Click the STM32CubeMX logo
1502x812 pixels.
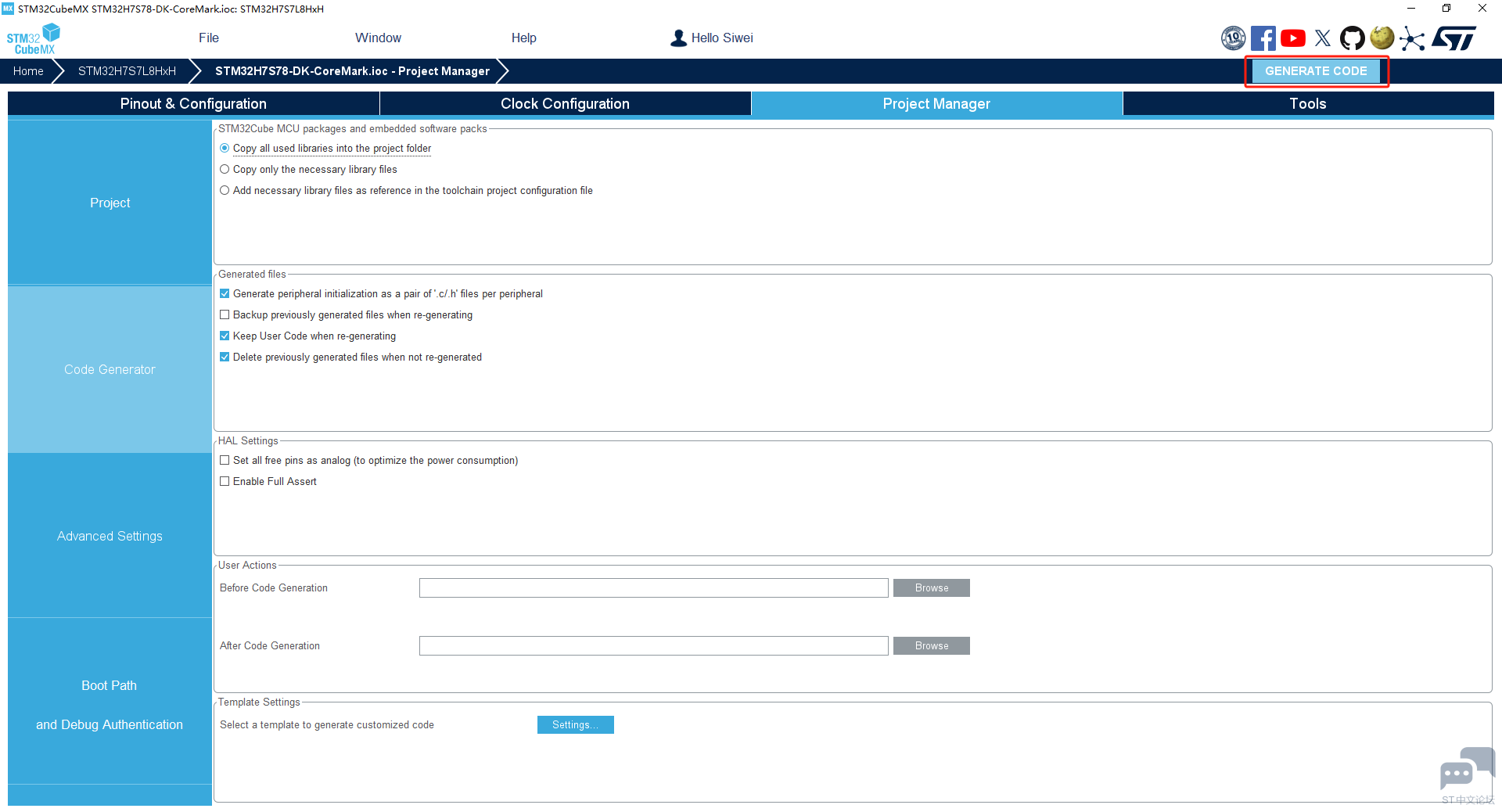33,38
